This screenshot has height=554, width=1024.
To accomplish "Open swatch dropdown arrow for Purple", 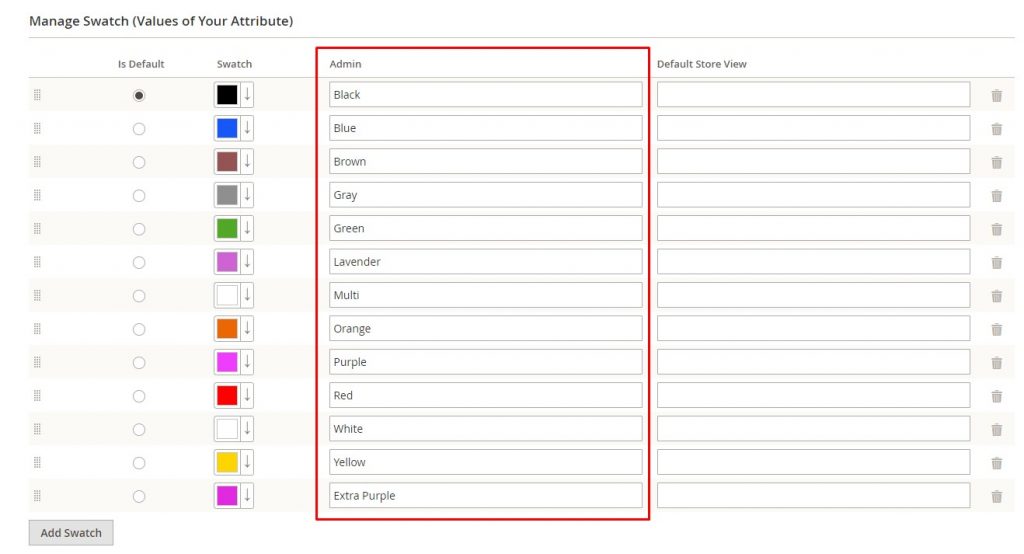I will click(x=247, y=362).
